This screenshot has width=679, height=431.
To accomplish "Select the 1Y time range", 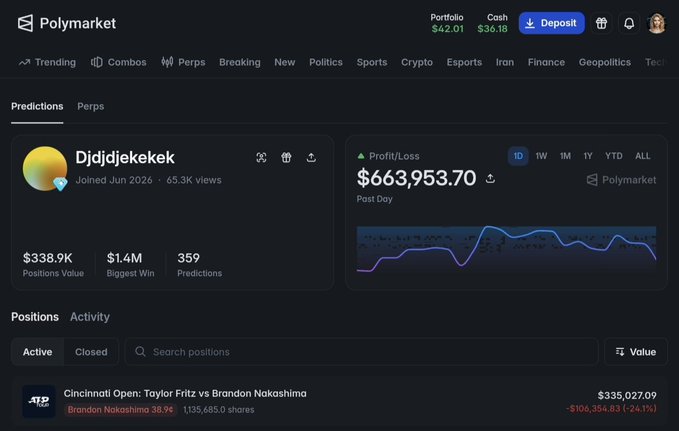I will tap(588, 156).
